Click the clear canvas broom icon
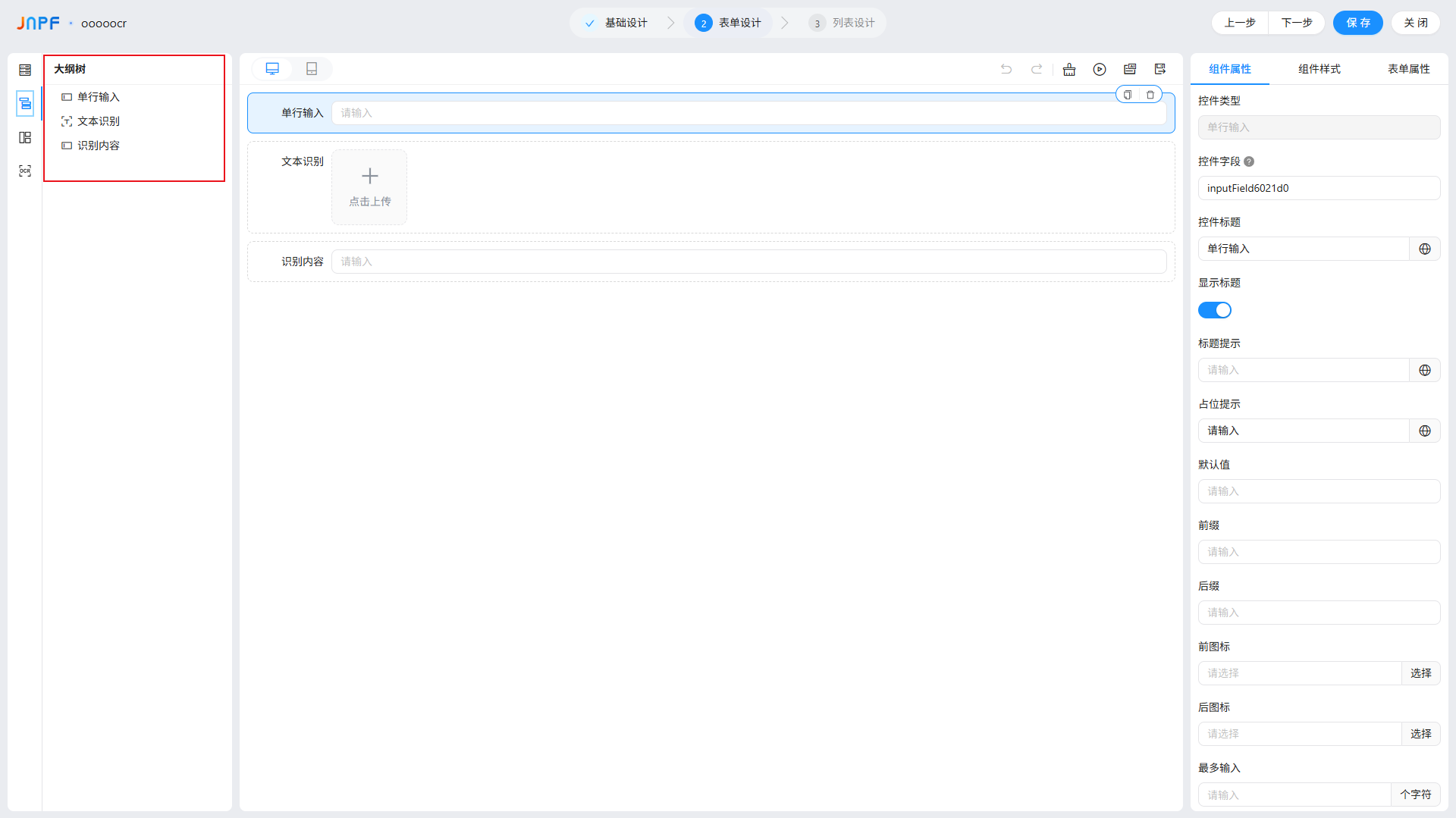 click(x=1069, y=70)
